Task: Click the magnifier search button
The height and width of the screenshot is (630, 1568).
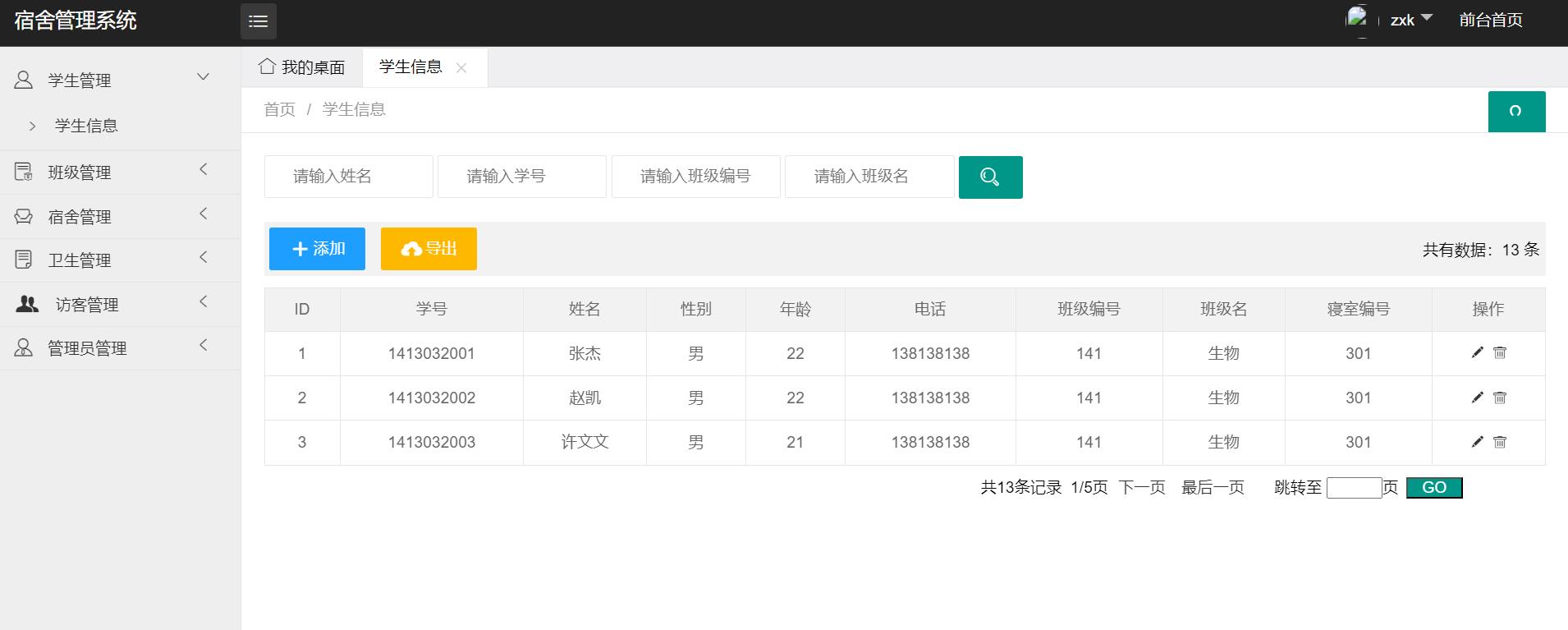Action: point(990,177)
